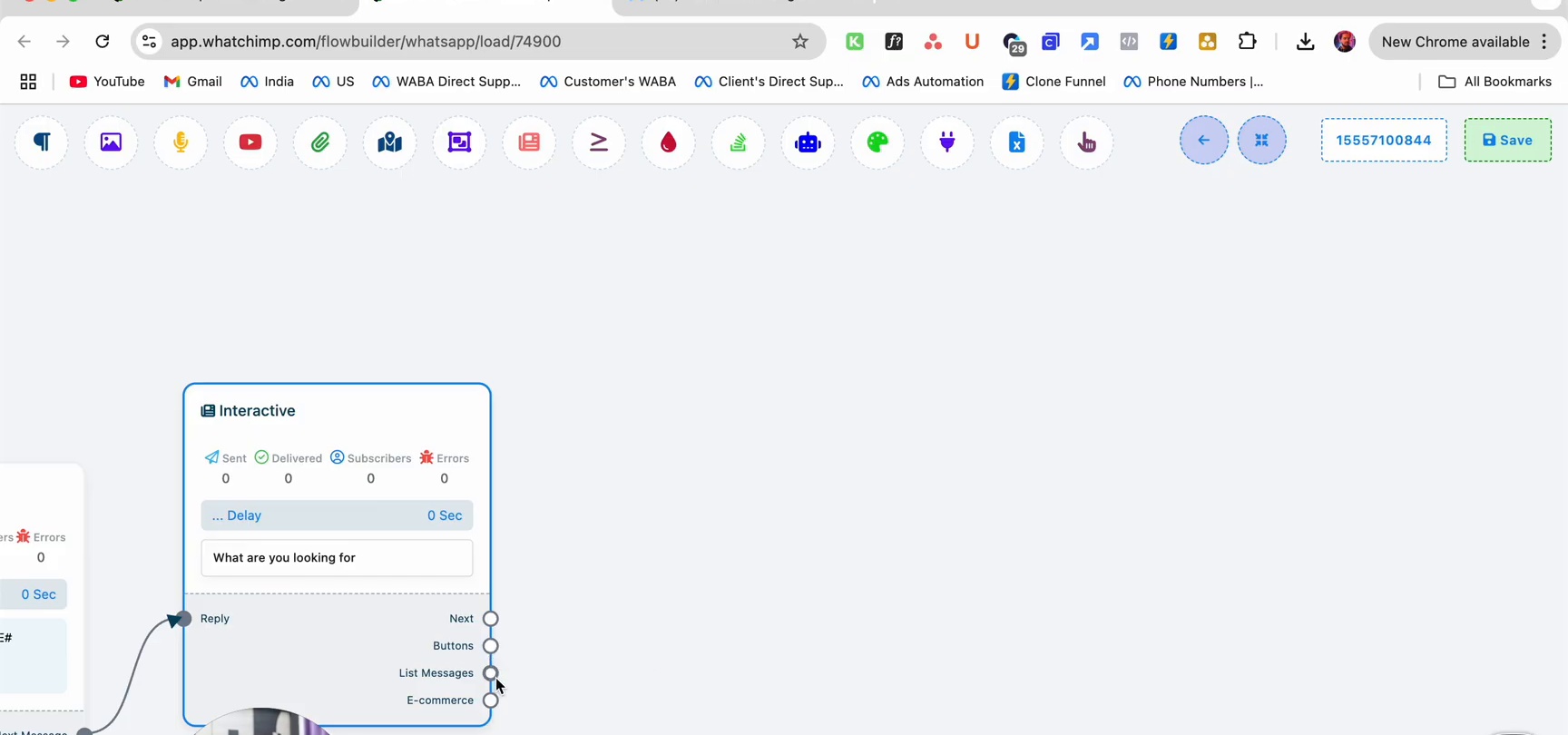The height and width of the screenshot is (735, 1568).
Task: Click the Delay 0 Sec bar
Action: (337, 515)
